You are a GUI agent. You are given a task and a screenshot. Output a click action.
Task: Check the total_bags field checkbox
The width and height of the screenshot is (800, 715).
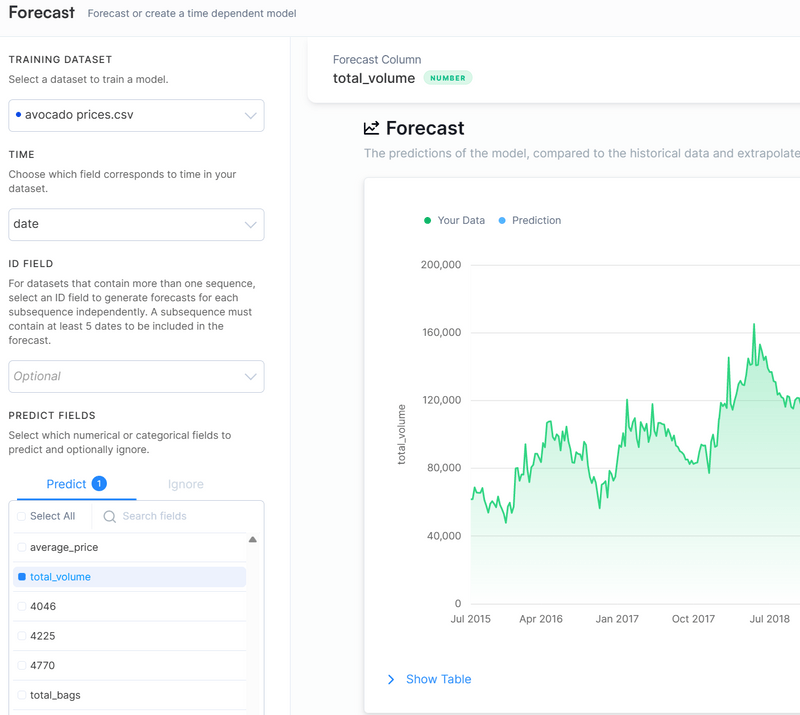23,695
